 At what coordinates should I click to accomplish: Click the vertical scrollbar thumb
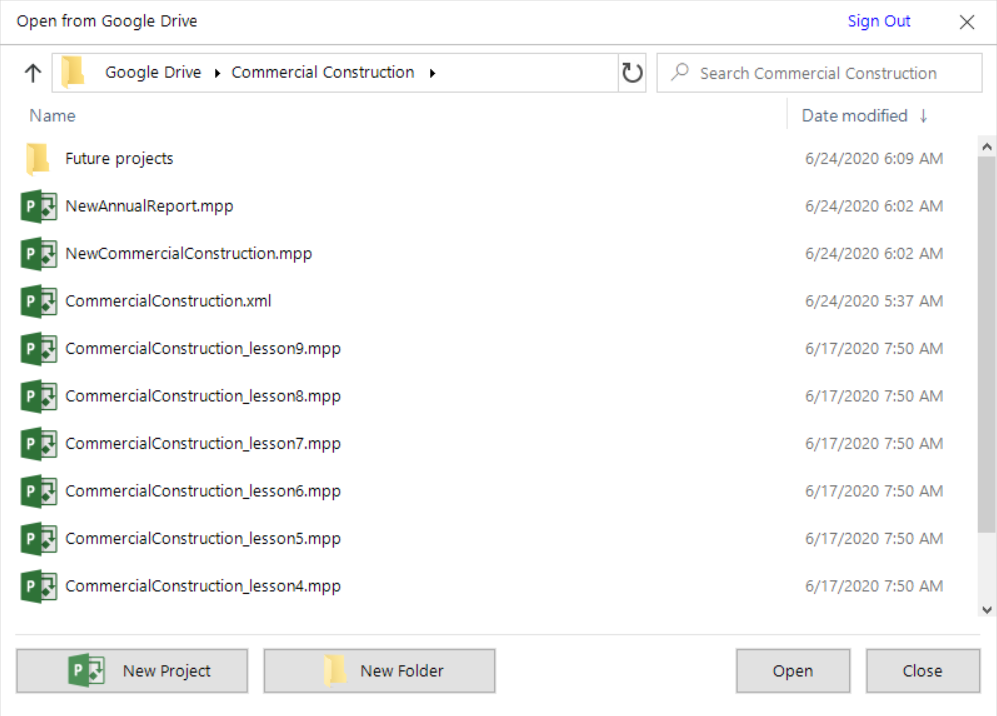[987, 345]
